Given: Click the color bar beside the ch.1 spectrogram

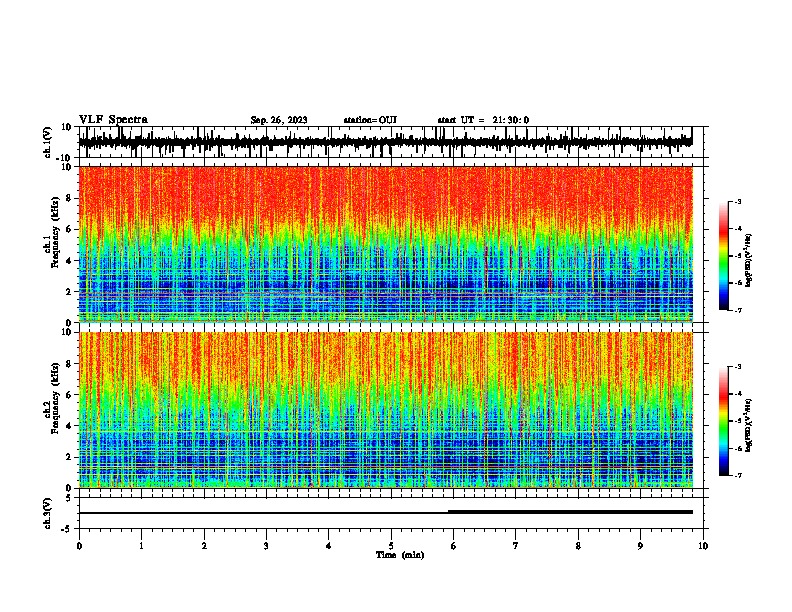Looking at the screenshot, I should [x=723, y=256].
